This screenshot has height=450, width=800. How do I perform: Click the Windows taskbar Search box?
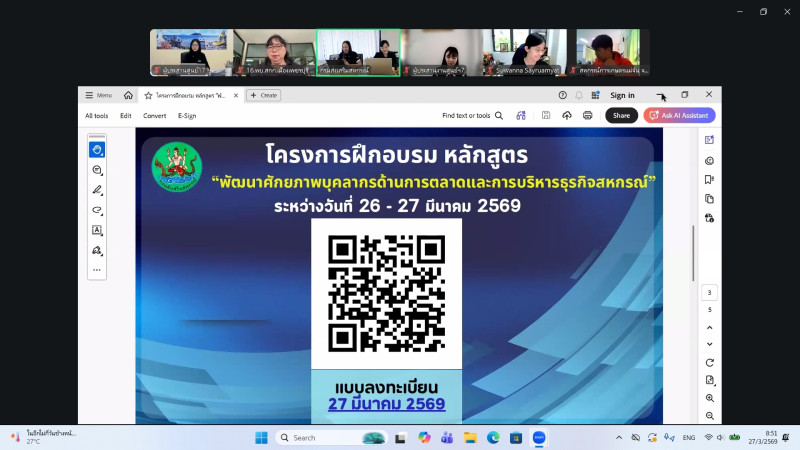pyautogui.click(x=330, y=438)
